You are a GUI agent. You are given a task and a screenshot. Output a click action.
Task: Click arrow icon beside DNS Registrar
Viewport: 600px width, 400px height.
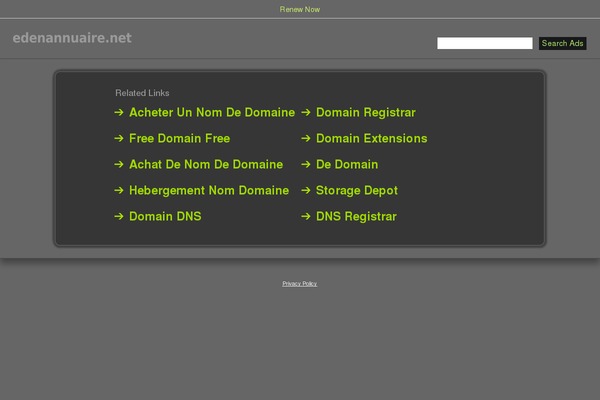306,216
